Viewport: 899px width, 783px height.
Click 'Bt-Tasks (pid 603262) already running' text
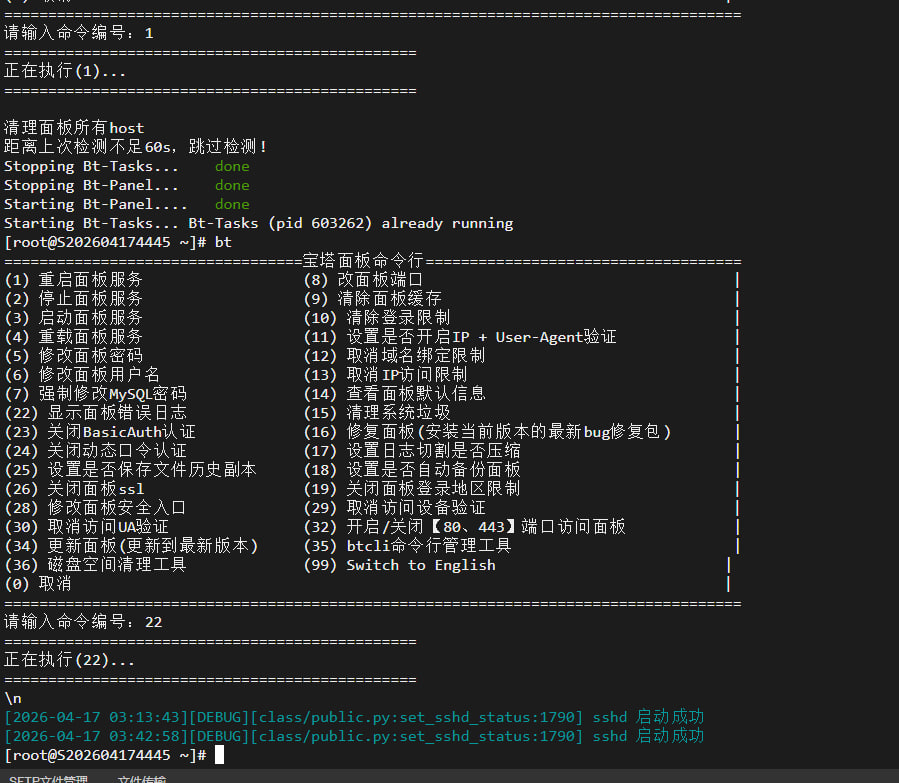[x=351, y=223]
